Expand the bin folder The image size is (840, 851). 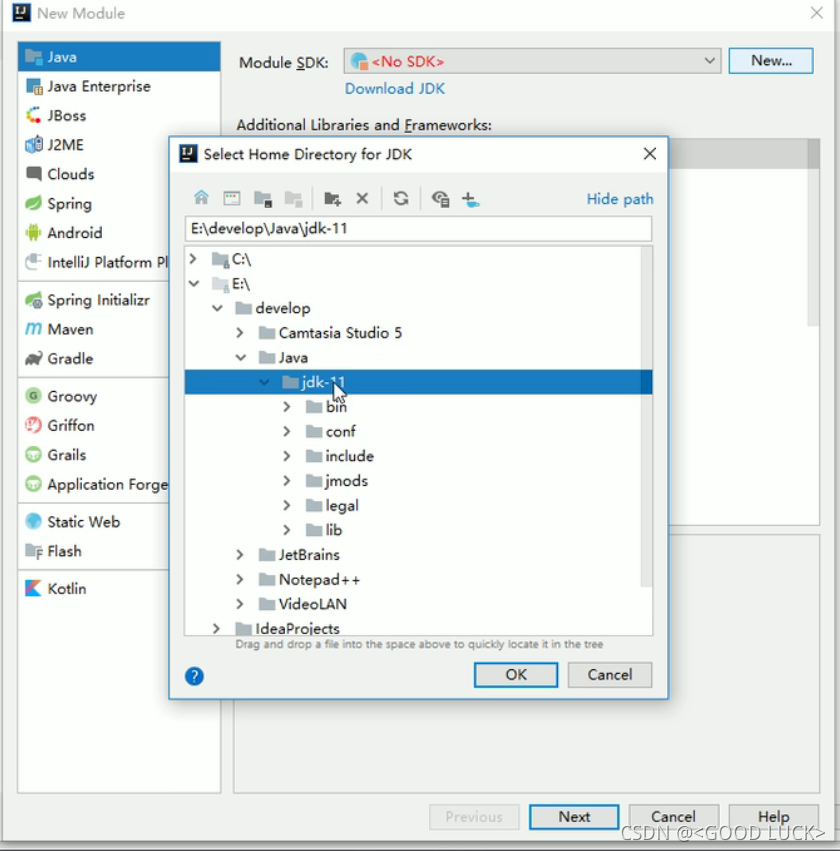(x=287, y=407)
